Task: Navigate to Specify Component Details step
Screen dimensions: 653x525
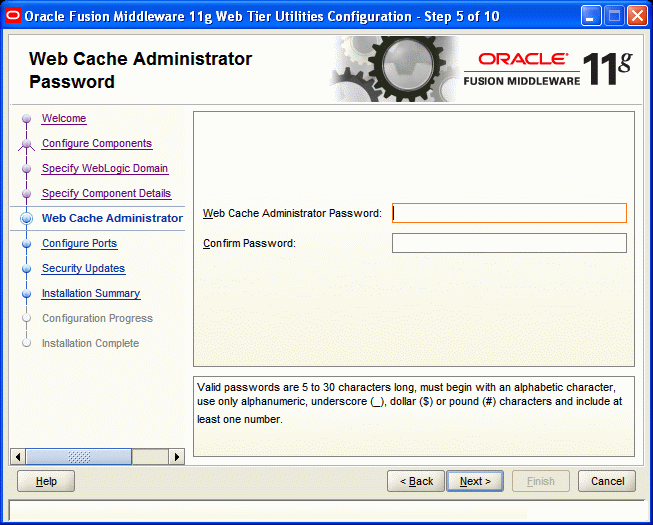Action: (x=106, y=194)
